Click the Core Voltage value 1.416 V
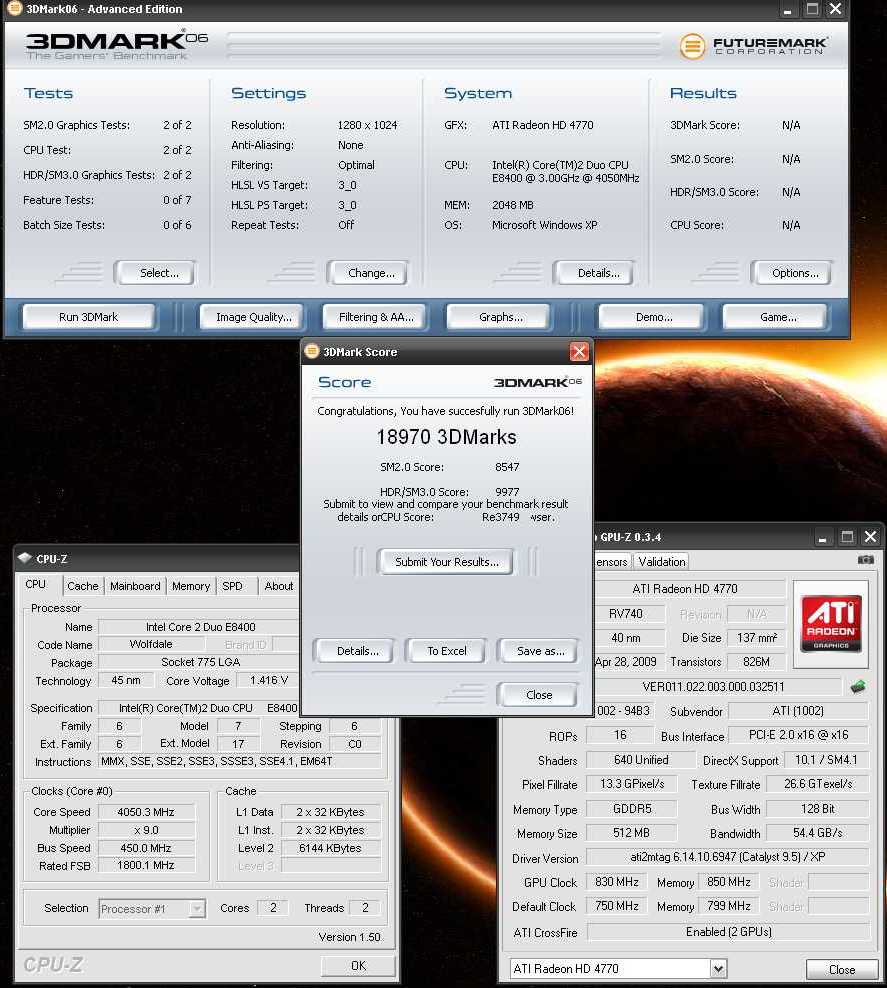 point(267,681)
